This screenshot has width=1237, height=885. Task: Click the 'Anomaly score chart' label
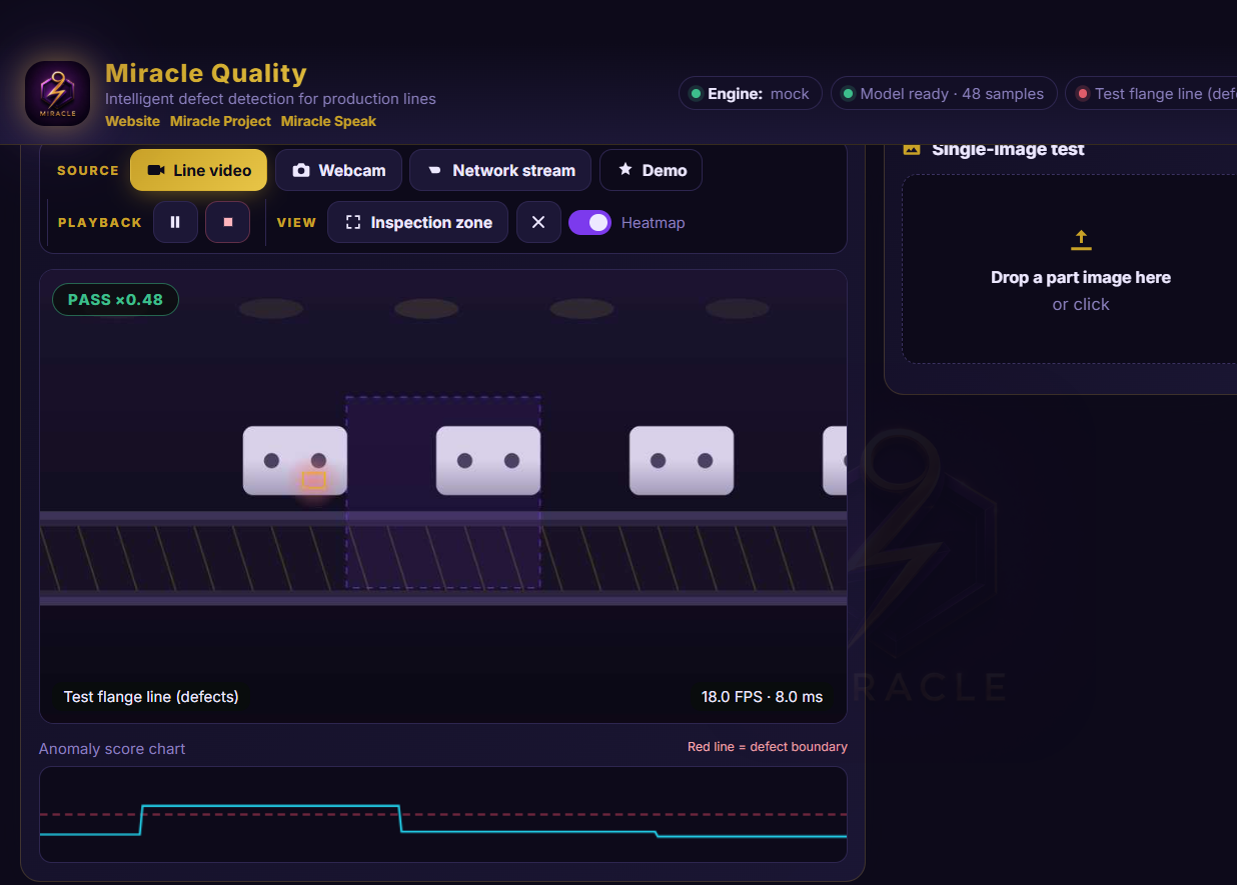(112, 749)
